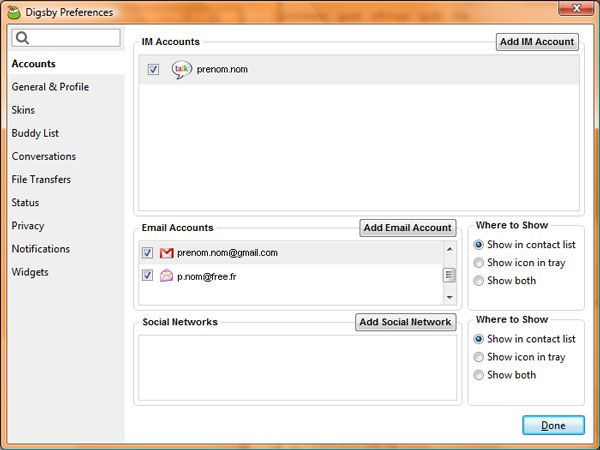This screenshot has height=450, width=600.
Task: Select email 'Show in contact list' radio
Action: click(x=478, y=245)
